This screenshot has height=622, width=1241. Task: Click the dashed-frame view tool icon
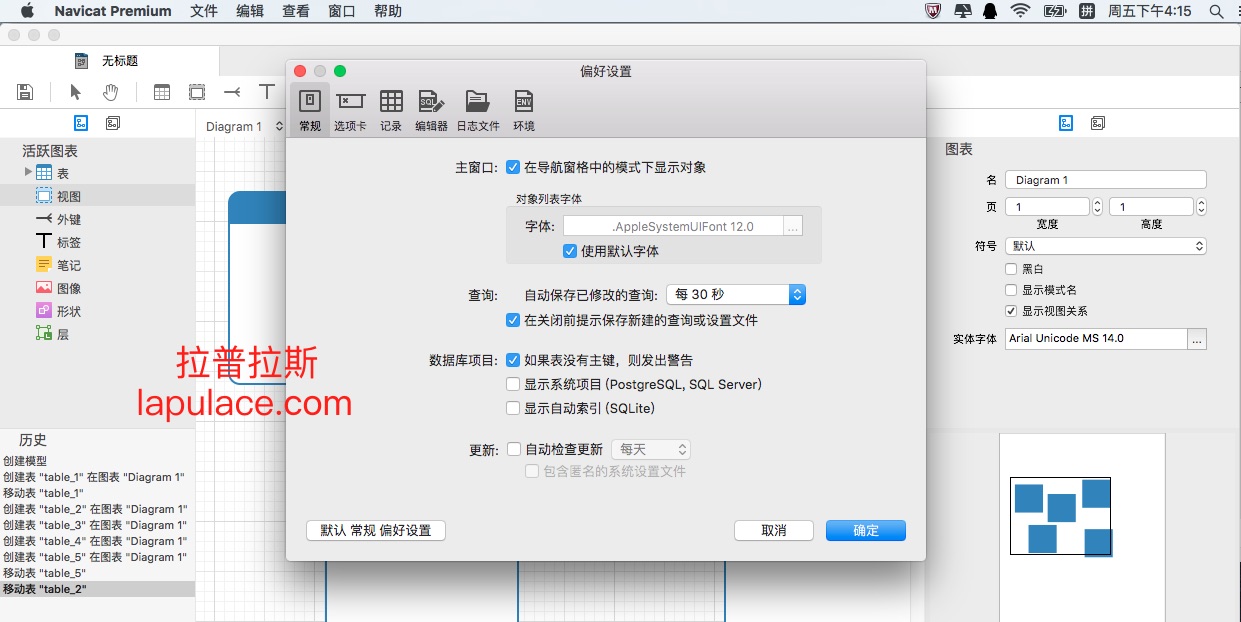197,92
